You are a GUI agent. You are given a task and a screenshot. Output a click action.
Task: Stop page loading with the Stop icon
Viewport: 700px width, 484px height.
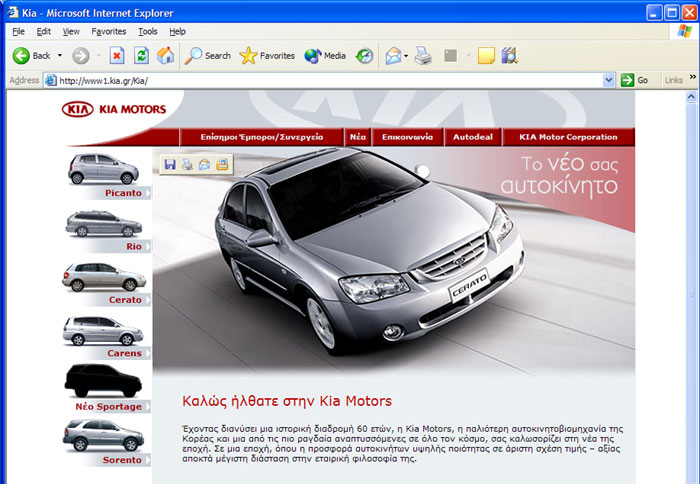point(117,56)
